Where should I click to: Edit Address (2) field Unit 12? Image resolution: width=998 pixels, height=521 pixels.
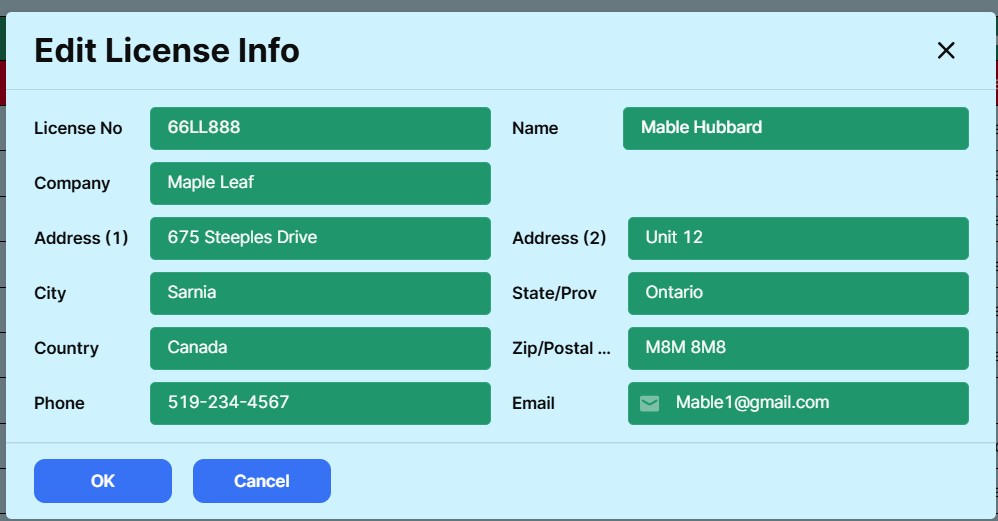(798, 239)
